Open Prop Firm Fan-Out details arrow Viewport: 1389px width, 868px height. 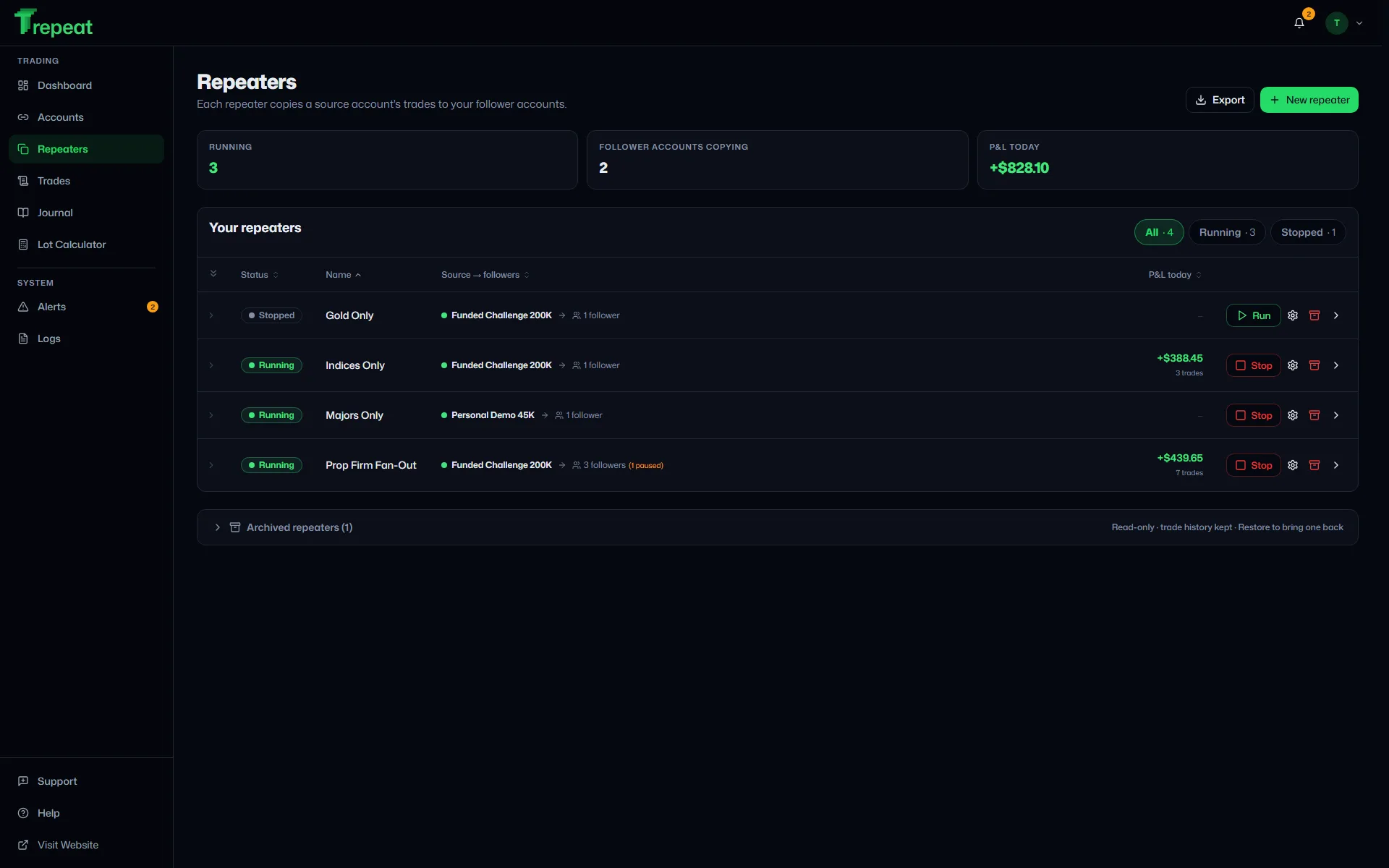[x=1336, y=465]
